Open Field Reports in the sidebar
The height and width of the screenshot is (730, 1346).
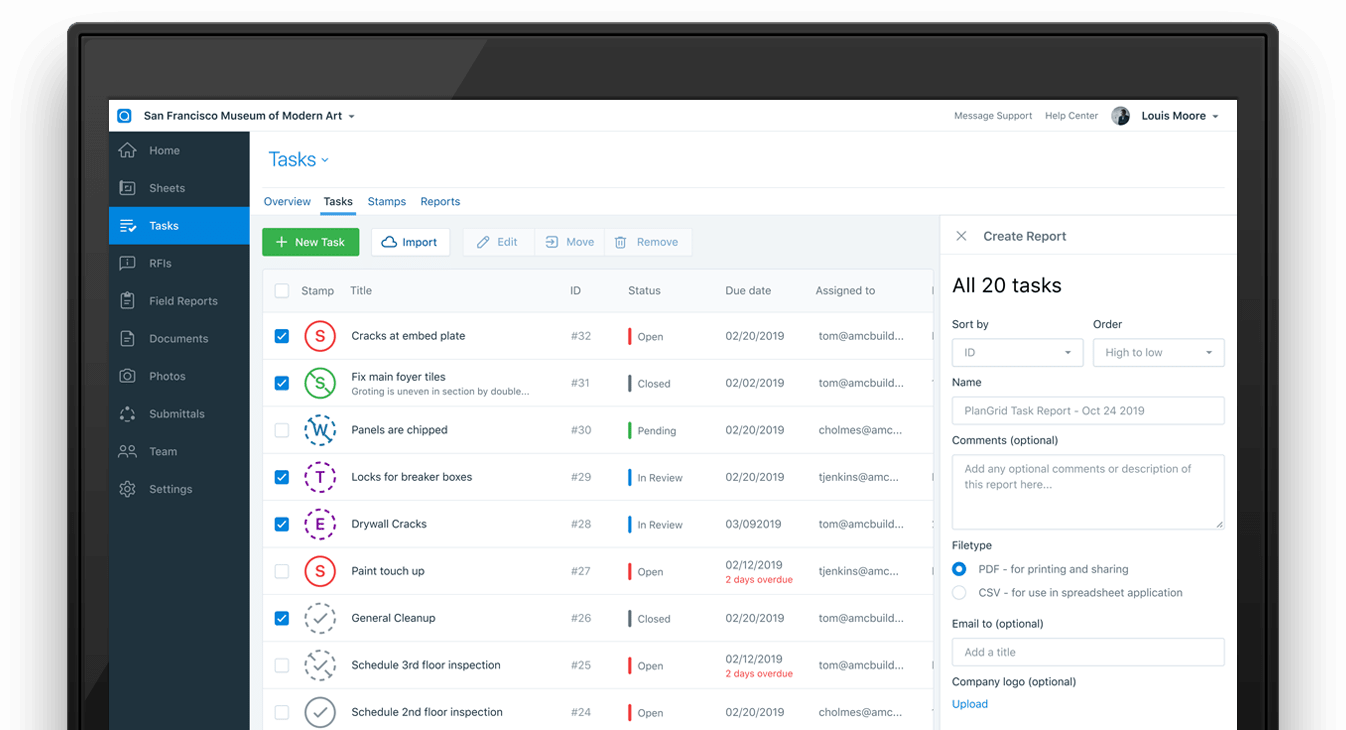coord(179,301)
